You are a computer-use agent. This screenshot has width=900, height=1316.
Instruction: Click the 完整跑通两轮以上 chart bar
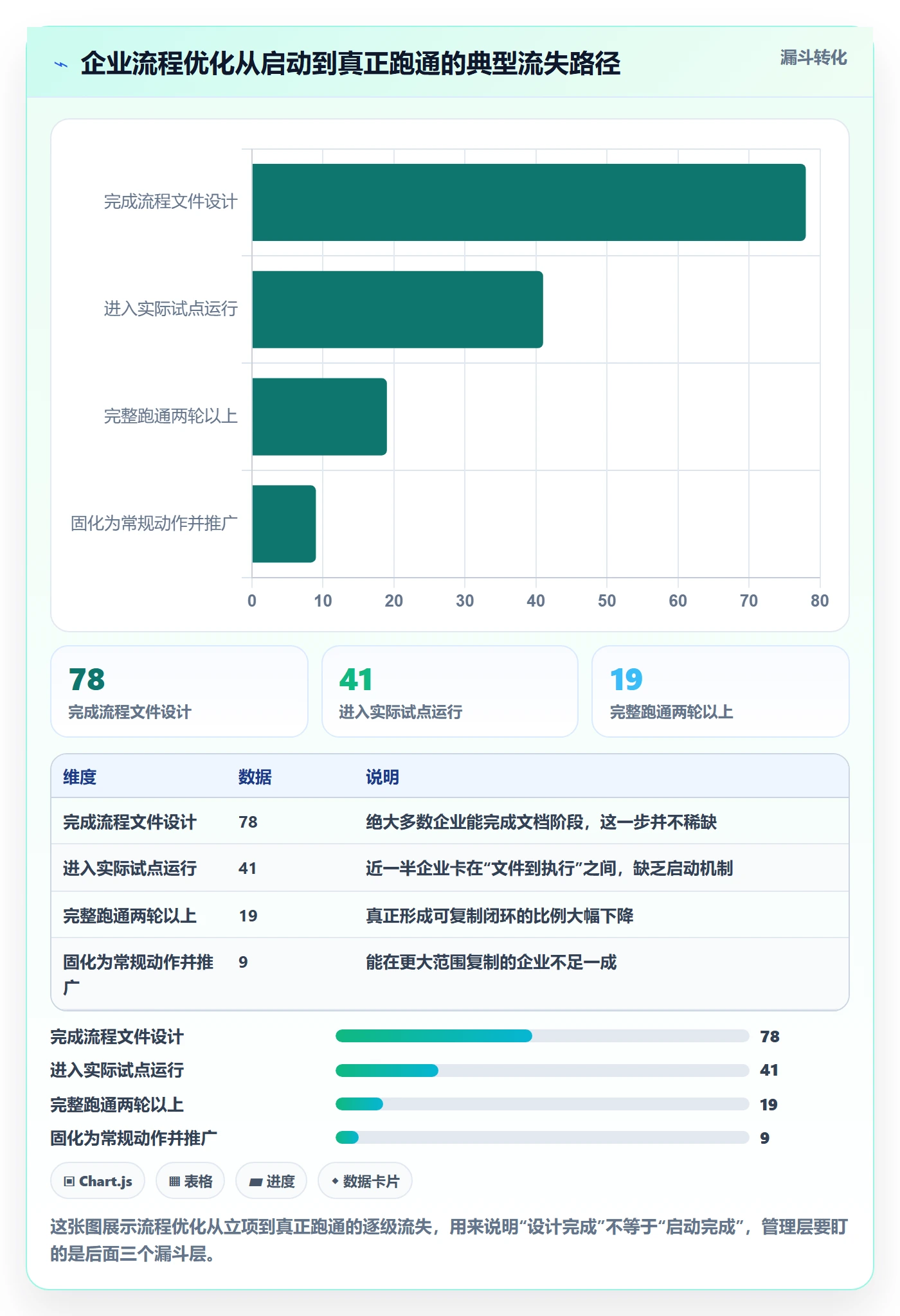(x=319, y=417)
